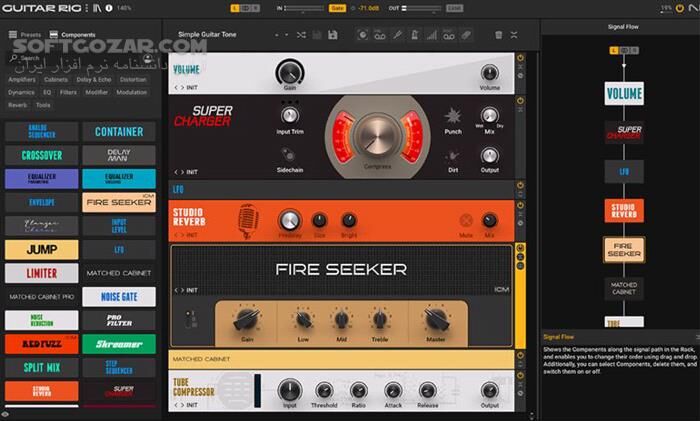This screenshot has height=421, width=700.
Task: Filter by Delay & Echo category
Action: [94, 79]
